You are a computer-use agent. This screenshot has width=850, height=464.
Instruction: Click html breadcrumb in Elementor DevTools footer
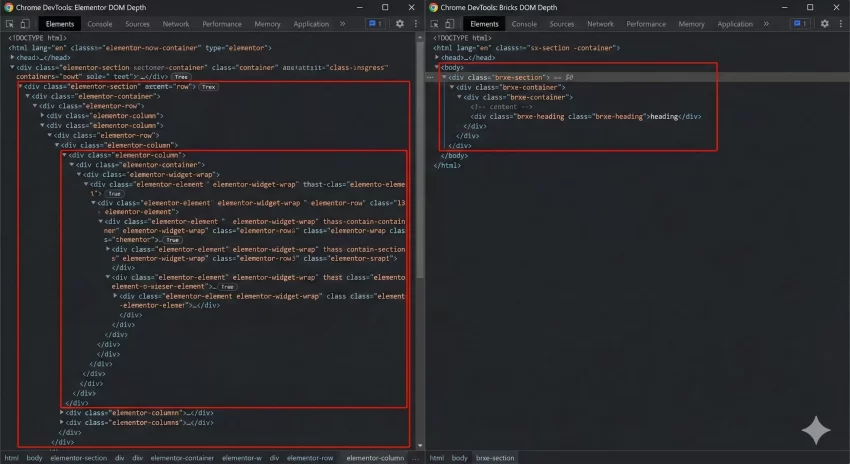click(11, 458)
